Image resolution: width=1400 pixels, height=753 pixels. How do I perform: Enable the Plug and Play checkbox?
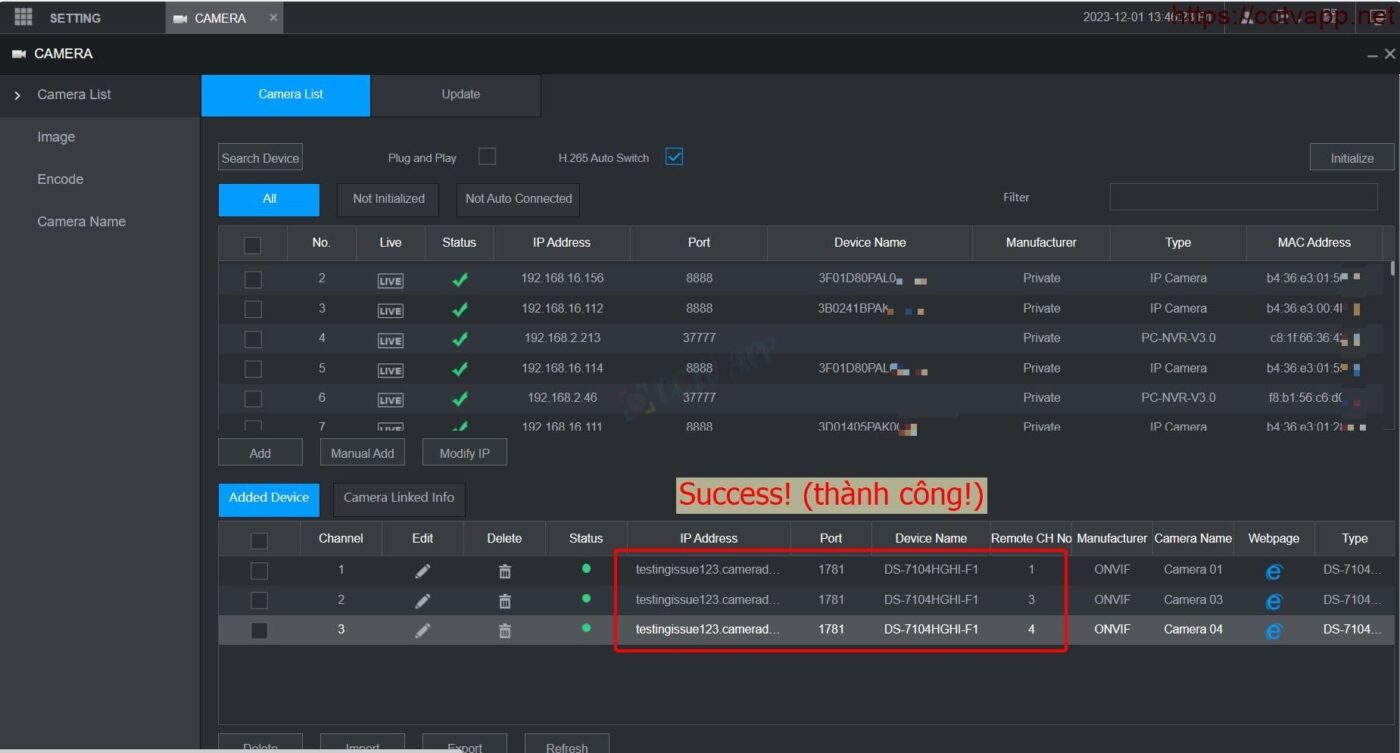[487, 157]
